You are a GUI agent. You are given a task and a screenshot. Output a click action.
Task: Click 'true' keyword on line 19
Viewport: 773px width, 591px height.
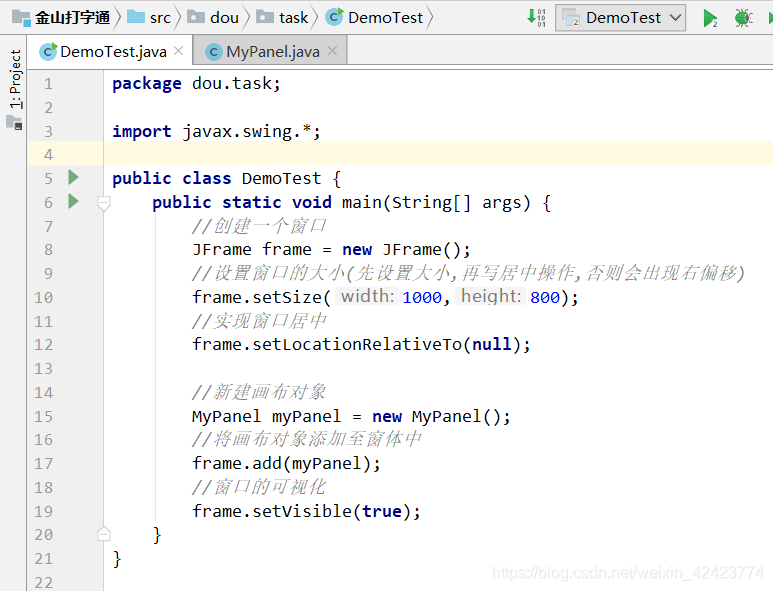pos(382,512)
